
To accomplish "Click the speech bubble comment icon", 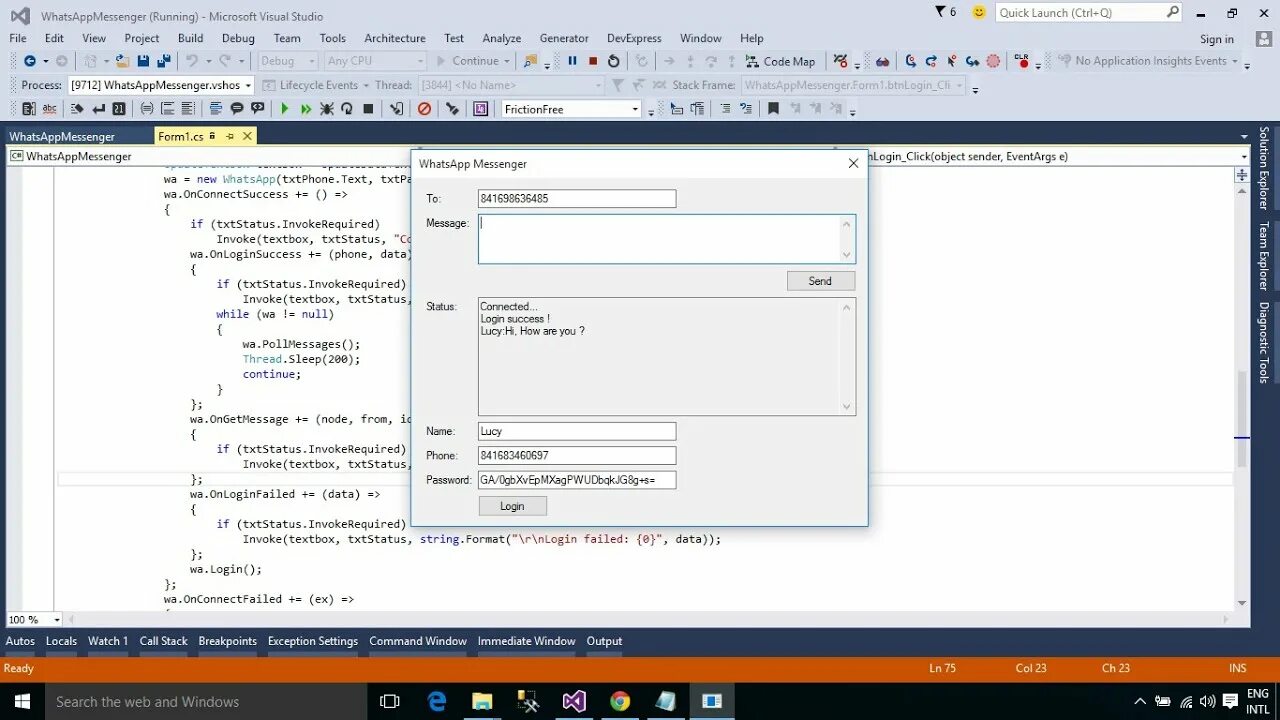I will point(237,109).
